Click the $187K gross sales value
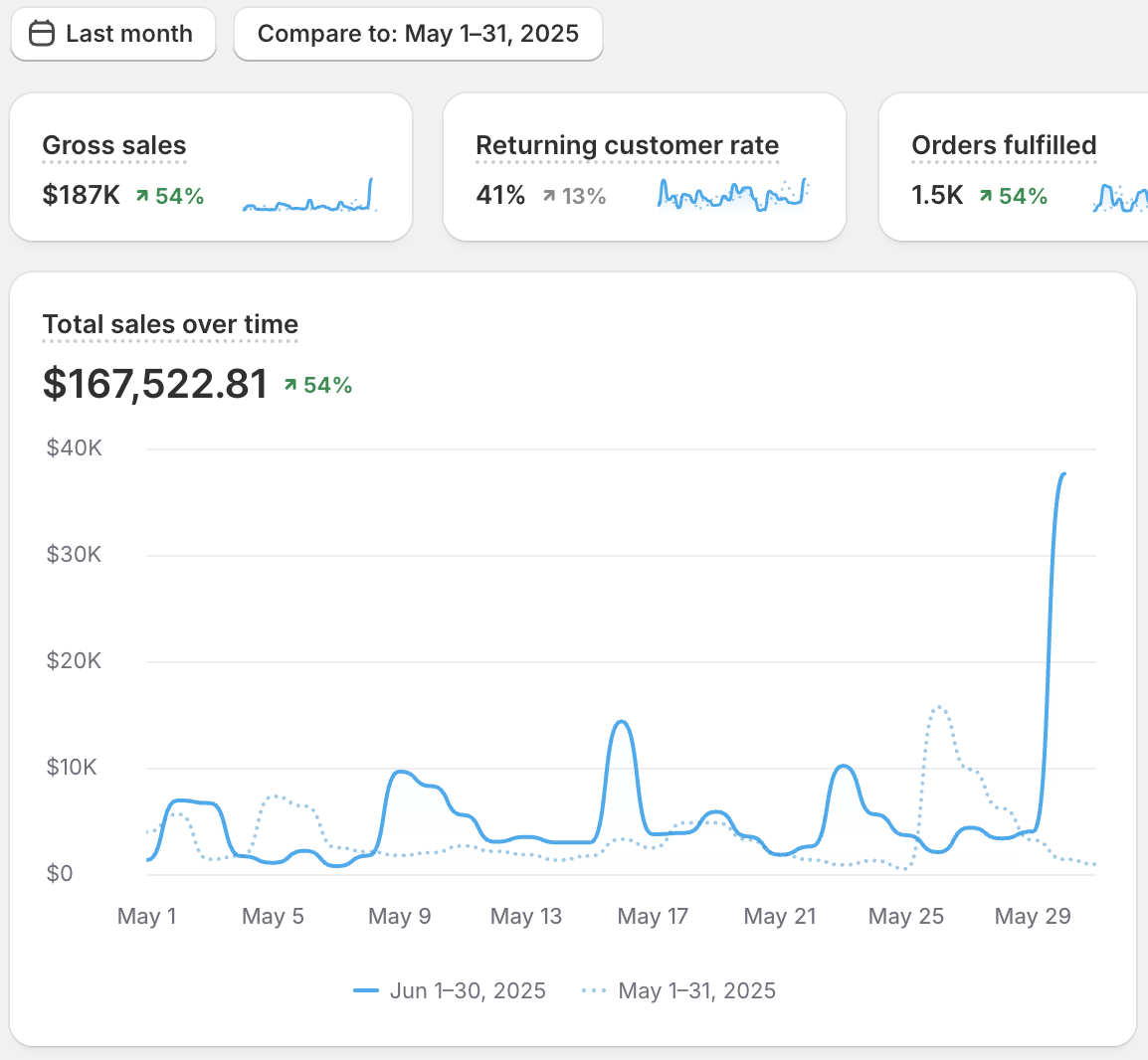The width and height of the screenshot is (1148, 1060). [82, 196]
